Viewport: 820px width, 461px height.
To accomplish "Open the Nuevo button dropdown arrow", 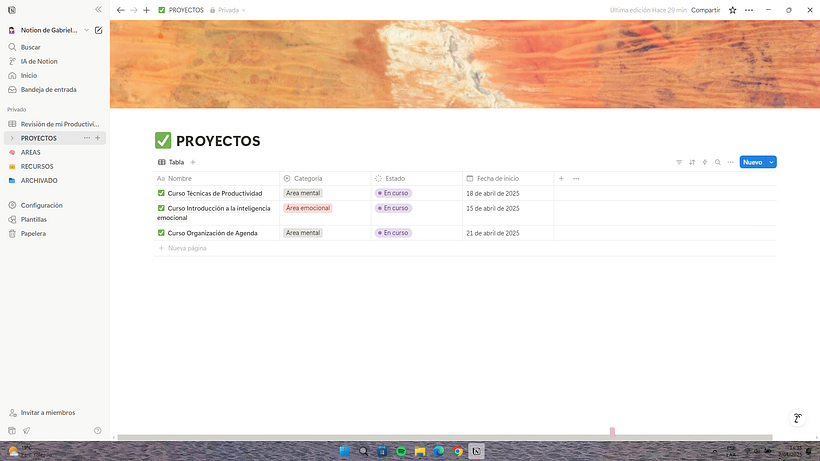I will [x=771, y=162].
